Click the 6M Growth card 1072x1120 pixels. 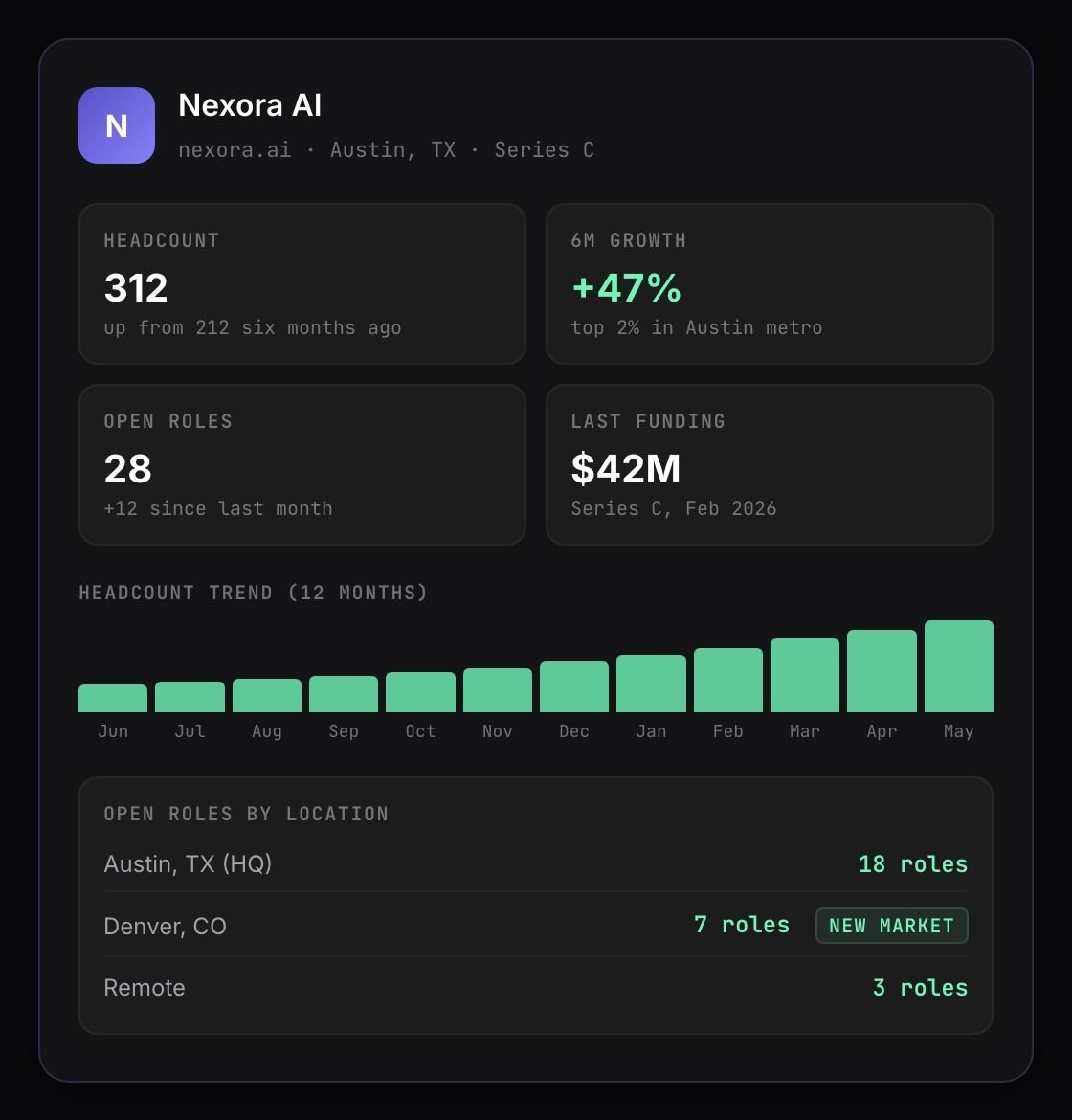[770, 283]
